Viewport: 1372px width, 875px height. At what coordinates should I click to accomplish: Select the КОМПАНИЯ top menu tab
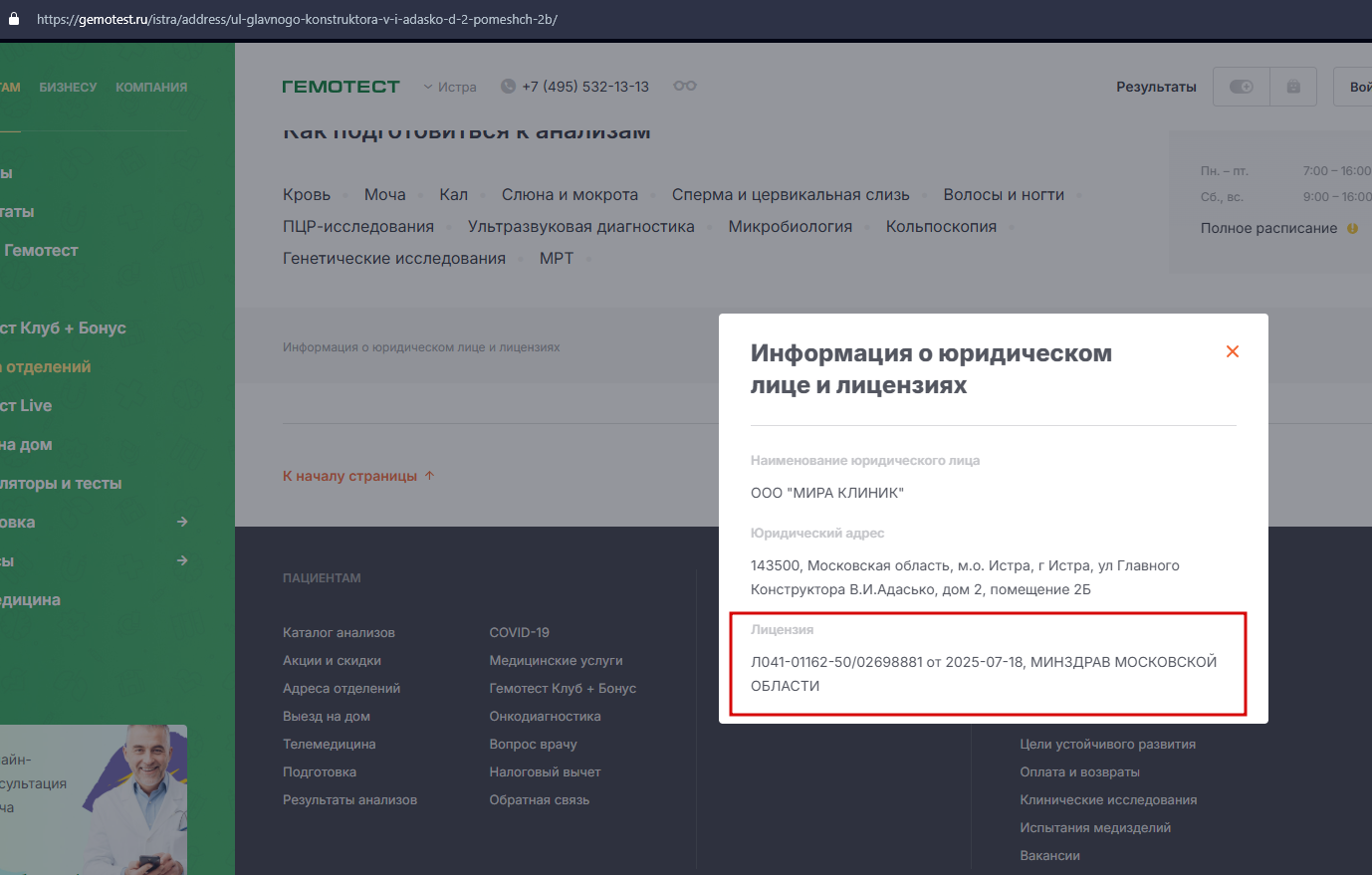pyautogui.click(x=151, y=88)
